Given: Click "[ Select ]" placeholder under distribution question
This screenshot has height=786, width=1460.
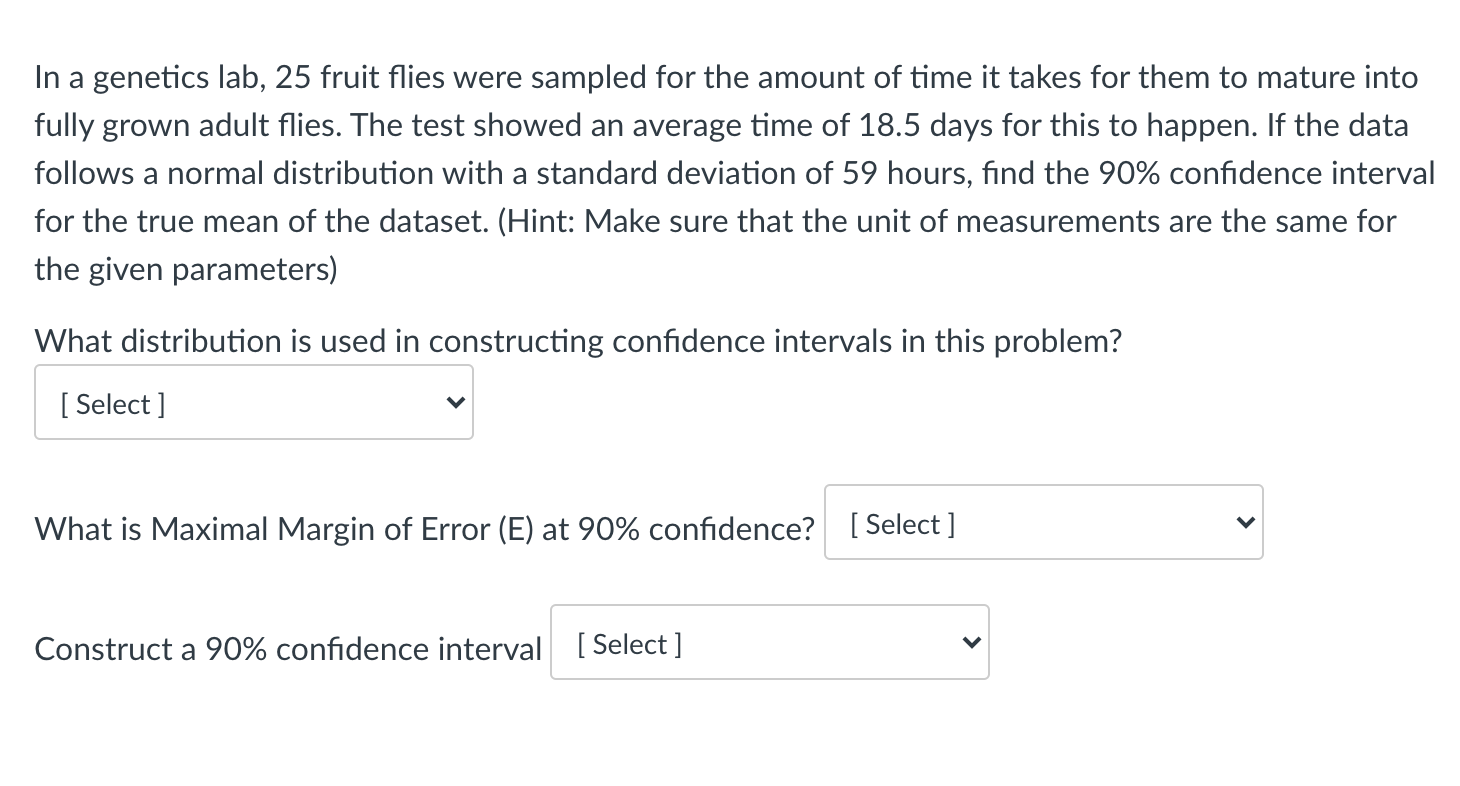Looking at the screenshot, I should click(113, 404).
